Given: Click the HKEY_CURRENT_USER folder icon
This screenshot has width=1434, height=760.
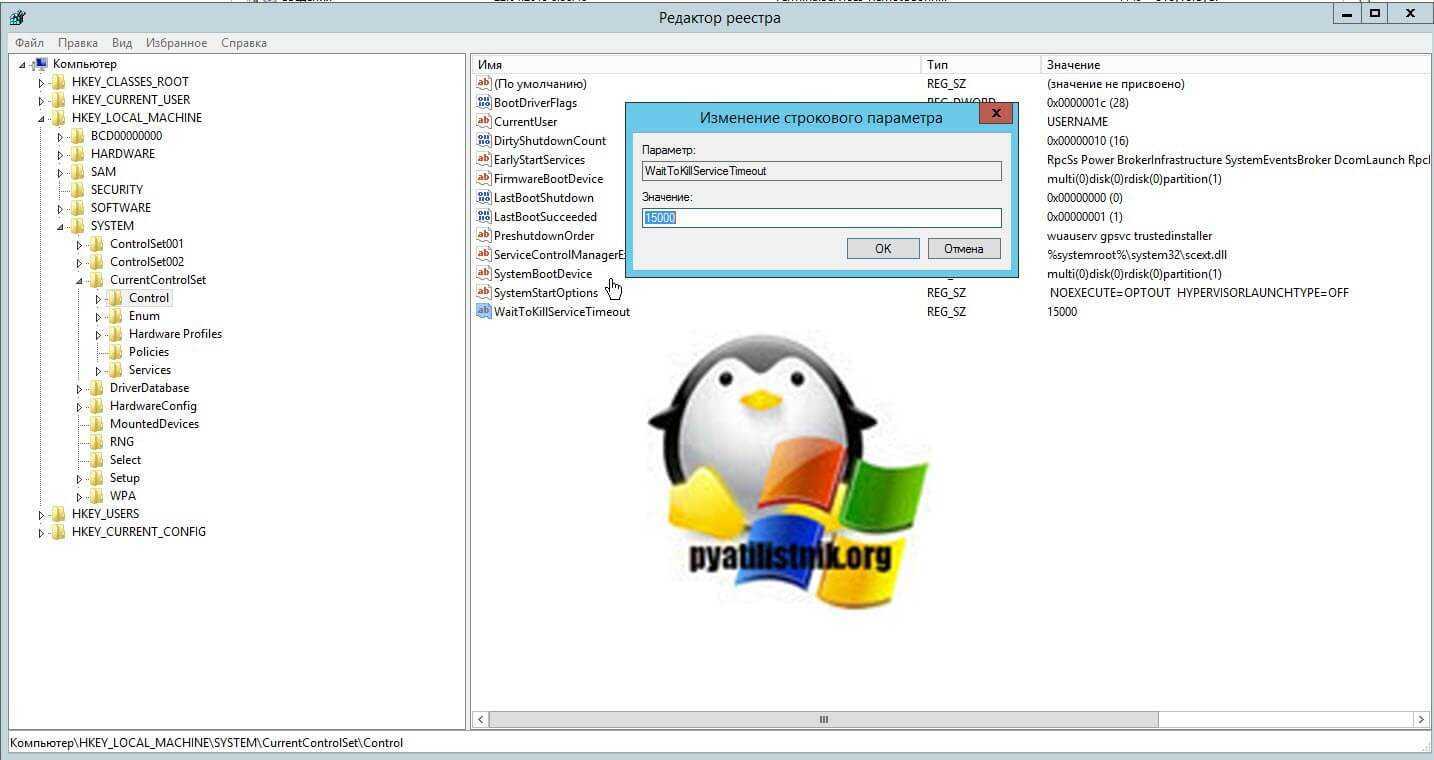Looking at the screenshot, I should pyautogui.click(x=59, y=100).
